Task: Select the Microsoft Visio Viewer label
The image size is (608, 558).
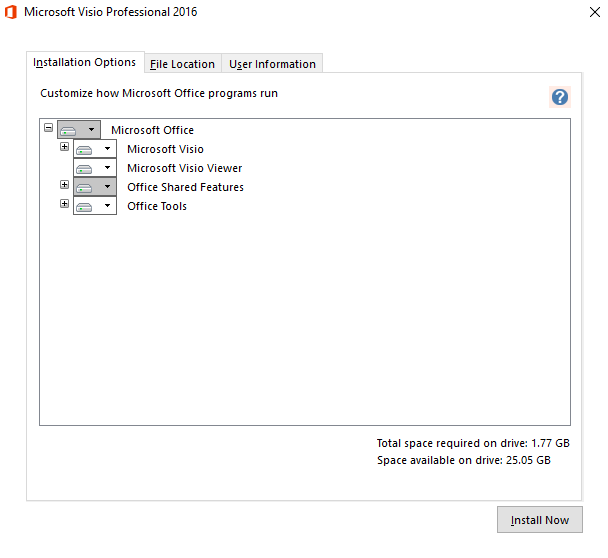Action: pos(185,168)
